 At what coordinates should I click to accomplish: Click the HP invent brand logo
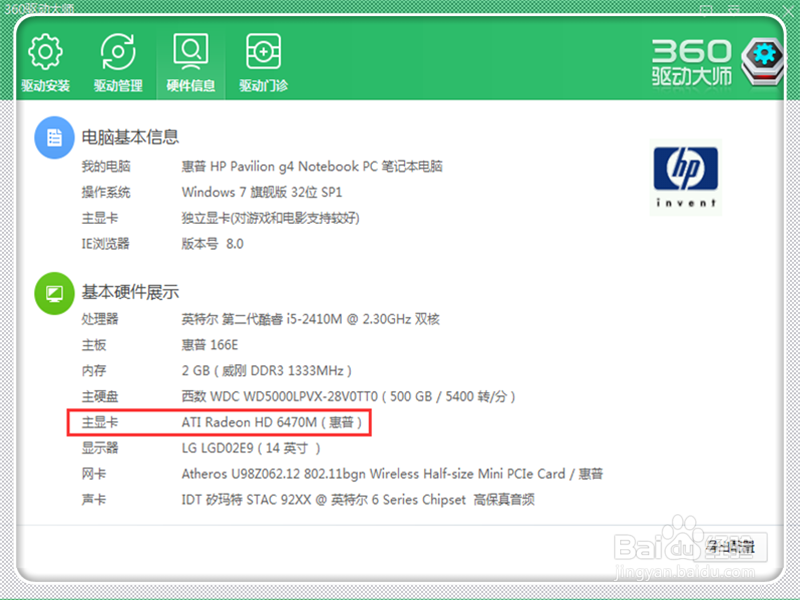click(686, 177)
